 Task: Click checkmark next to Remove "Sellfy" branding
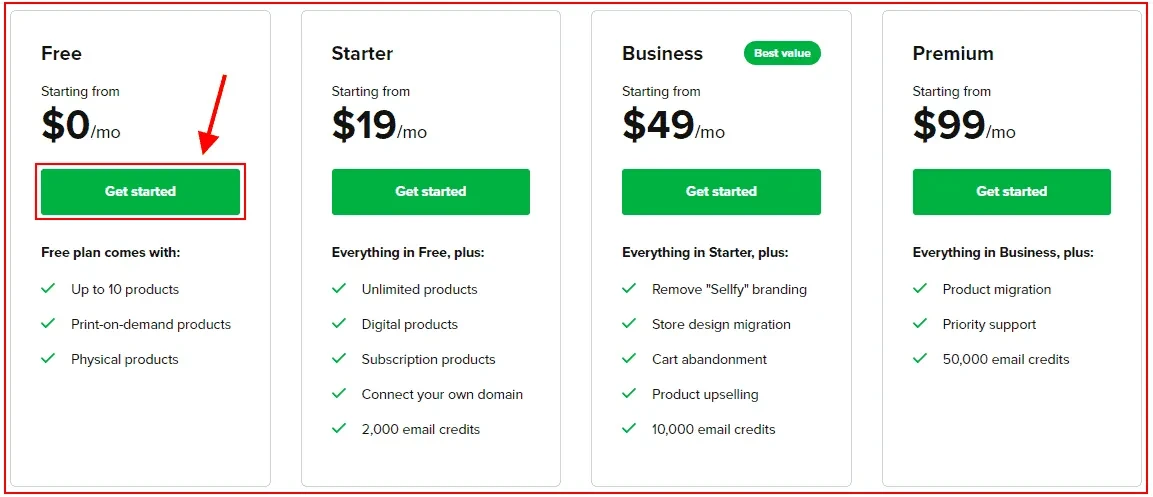point(629,289)
